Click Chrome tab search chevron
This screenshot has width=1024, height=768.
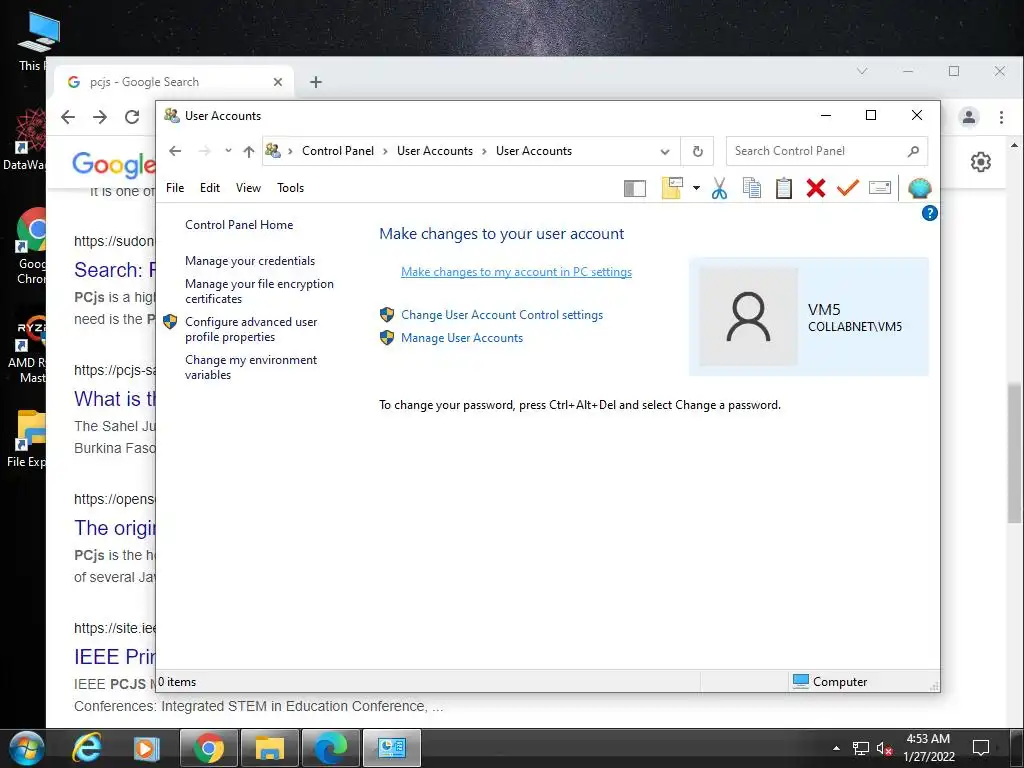pos(862,71)
